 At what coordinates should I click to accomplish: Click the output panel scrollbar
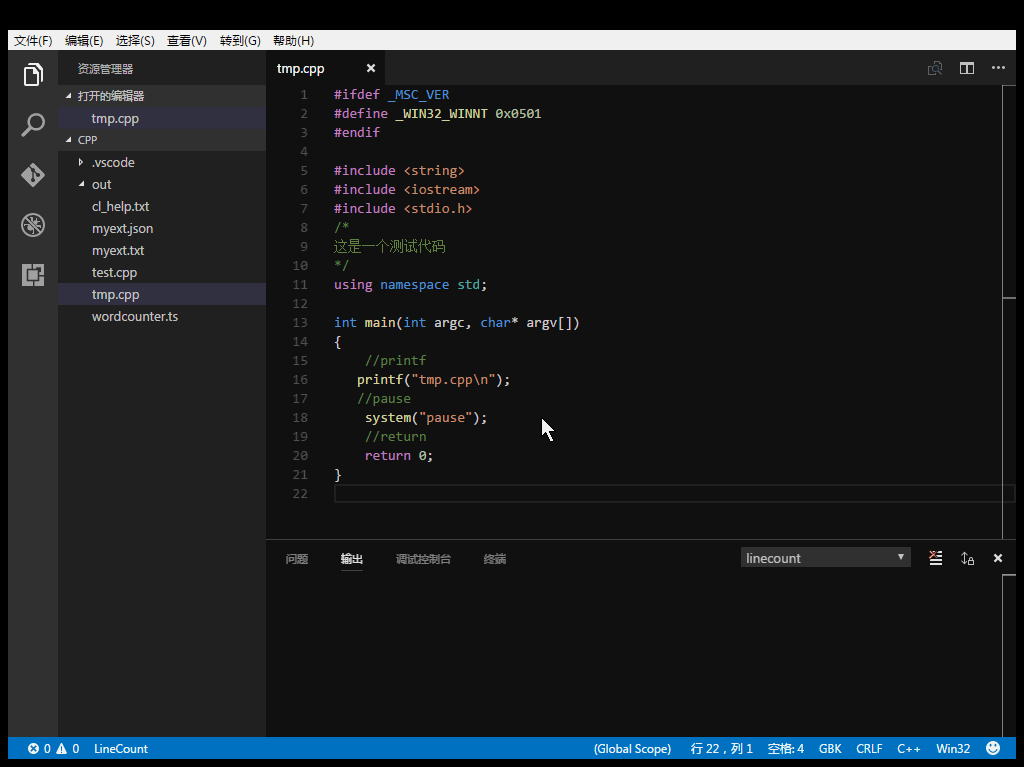point(1009,655)
